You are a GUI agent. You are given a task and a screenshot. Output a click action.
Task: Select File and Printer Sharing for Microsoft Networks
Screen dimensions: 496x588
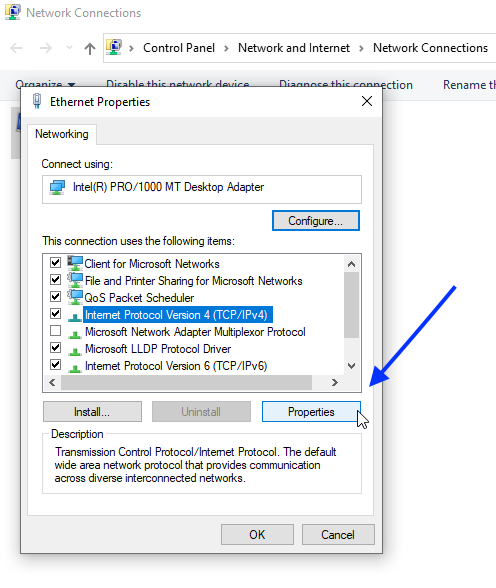tap(193, 281)
